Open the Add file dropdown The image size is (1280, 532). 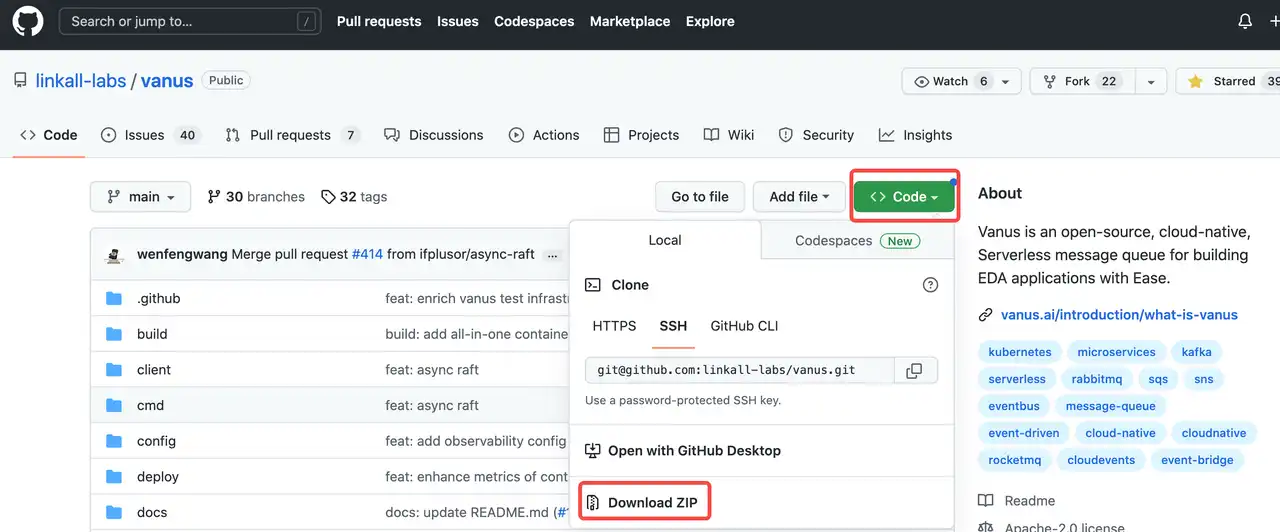tap(799, 197)
